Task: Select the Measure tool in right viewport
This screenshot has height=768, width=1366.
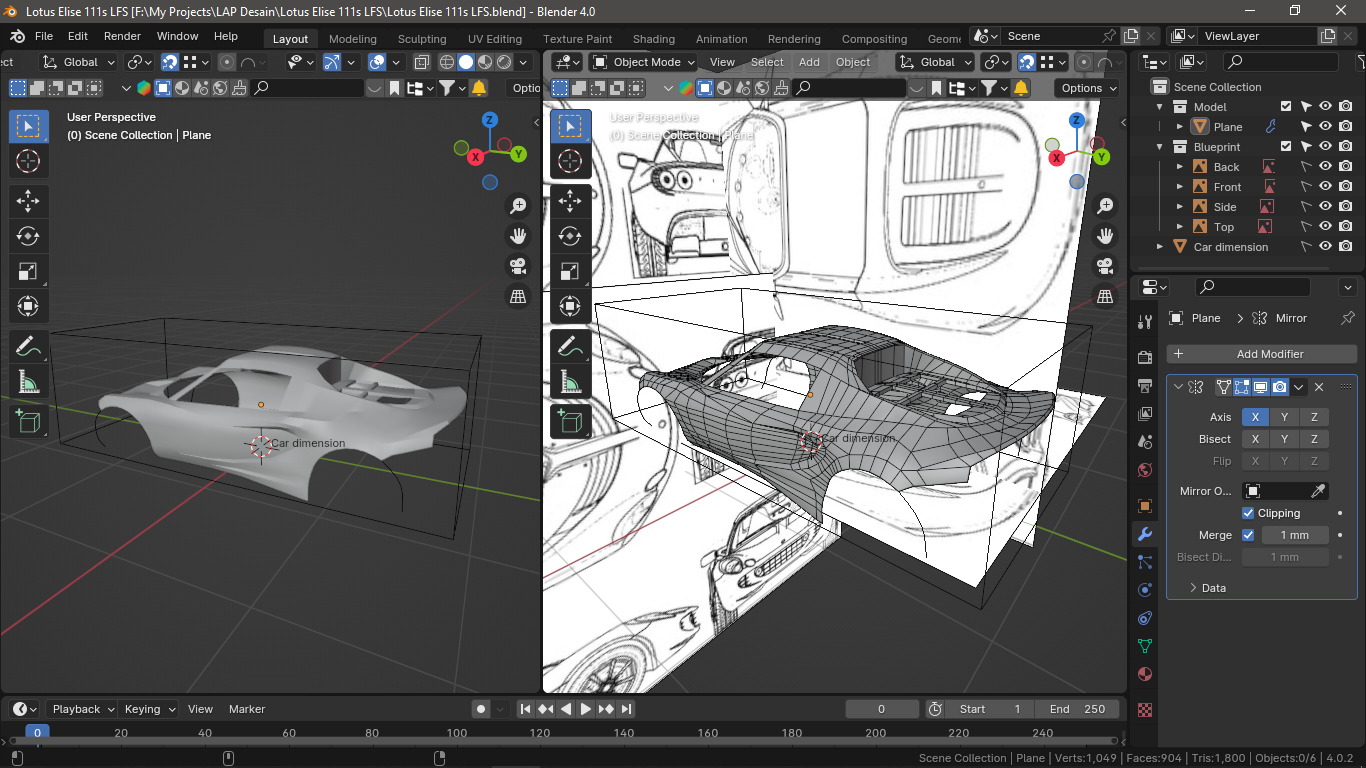Action: [570, 382]
